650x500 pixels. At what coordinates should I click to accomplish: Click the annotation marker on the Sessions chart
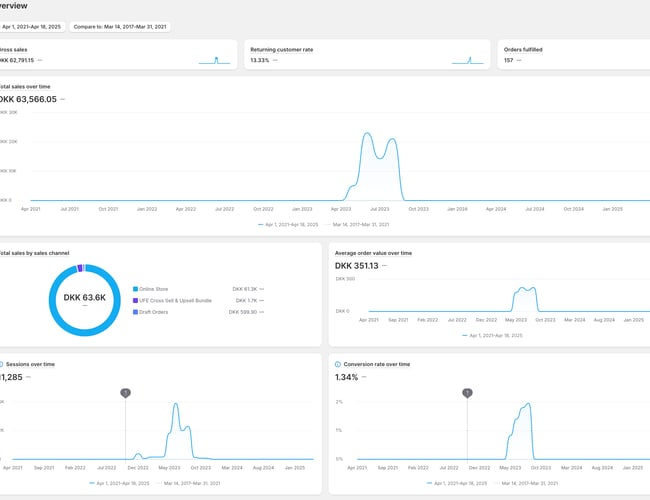click(x=125, y=393)
